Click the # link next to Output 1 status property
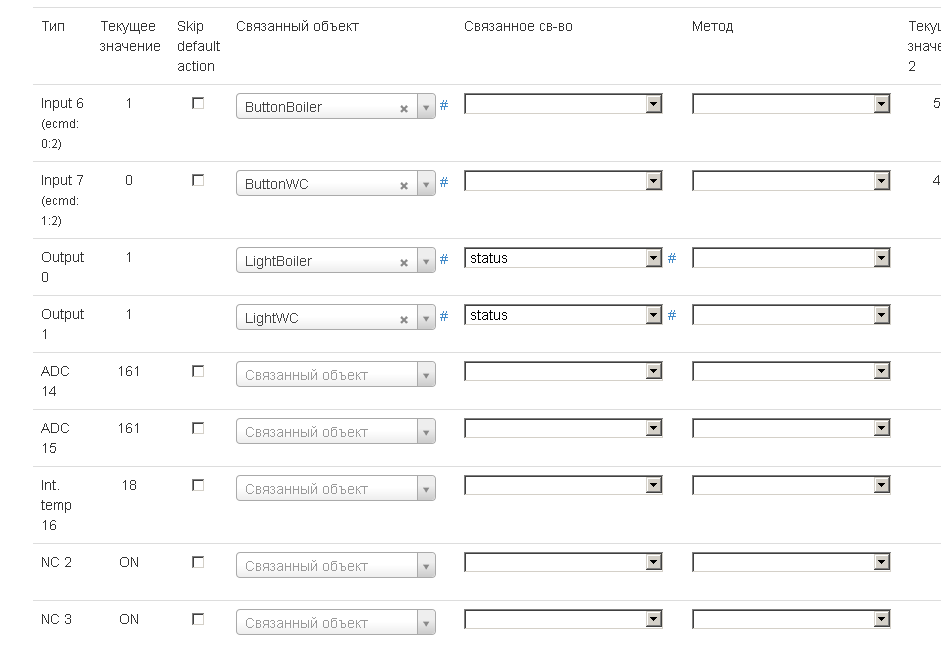 (x=672, y=315)
